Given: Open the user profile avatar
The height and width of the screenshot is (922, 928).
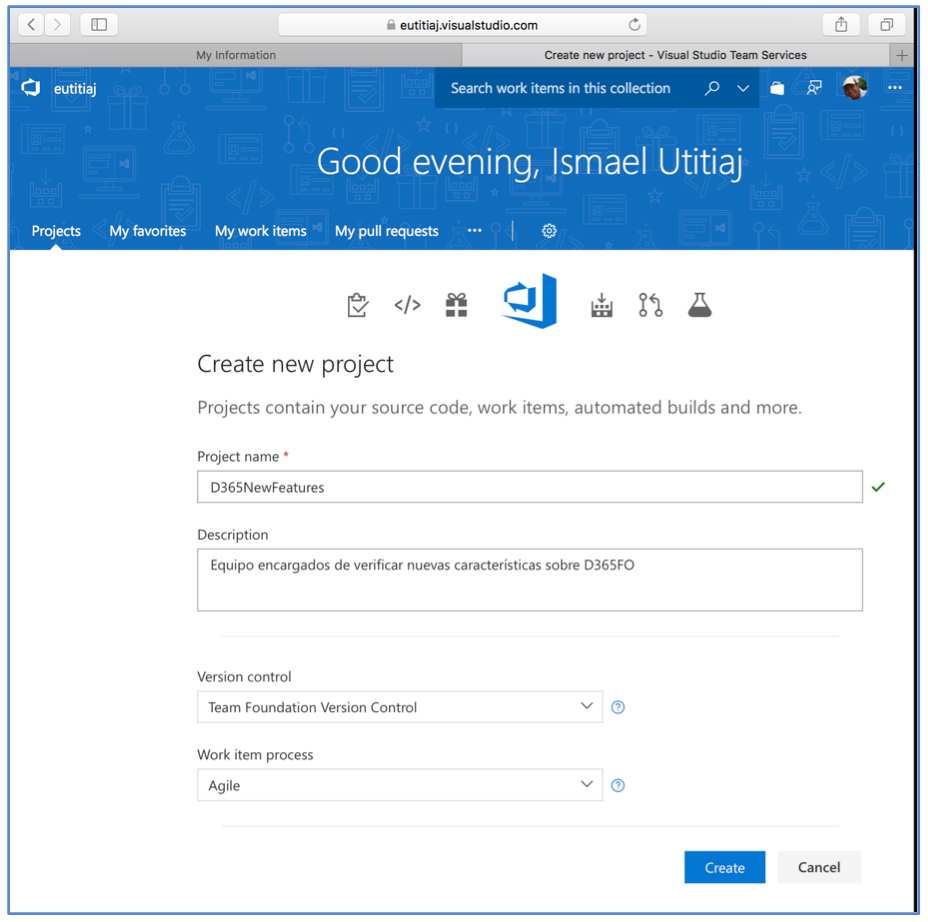Looking at the screenshot, I should pos(855,88).
